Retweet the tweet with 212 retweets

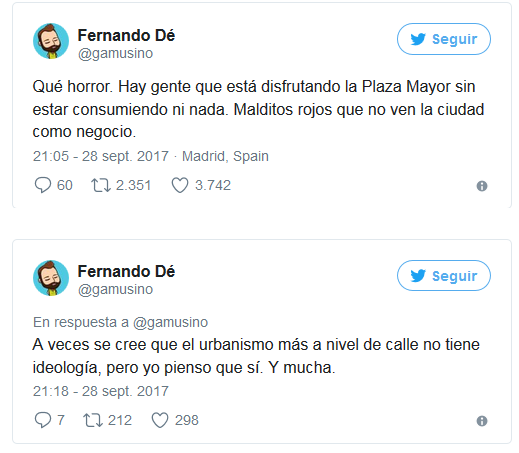pos(93,420)
